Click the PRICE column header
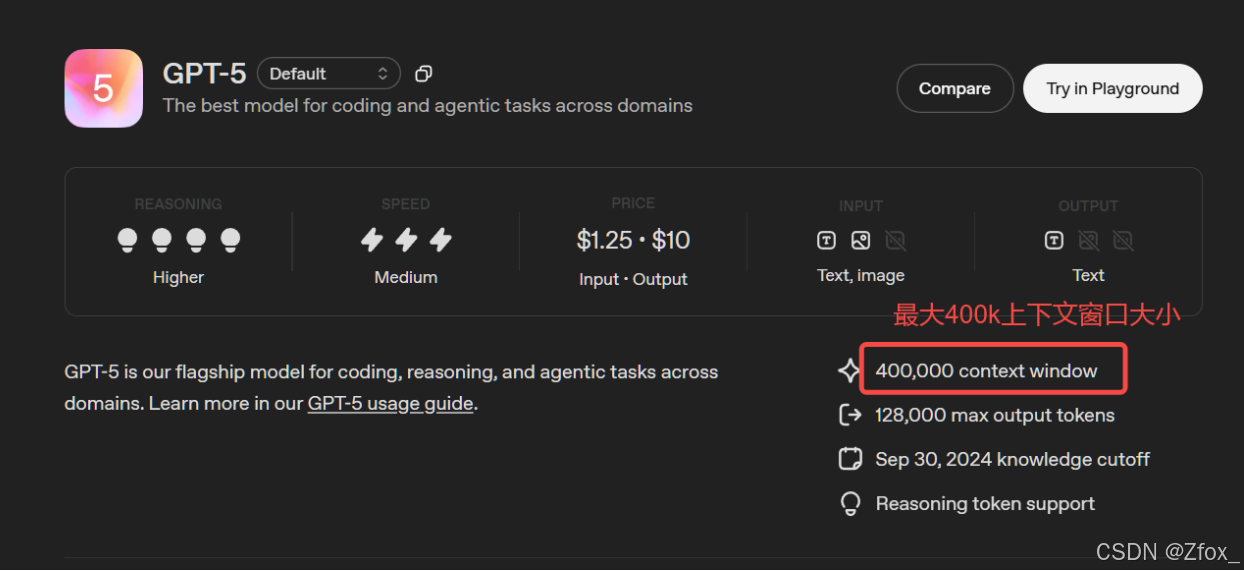This screenshot has height=572, width=1244. 633,203
